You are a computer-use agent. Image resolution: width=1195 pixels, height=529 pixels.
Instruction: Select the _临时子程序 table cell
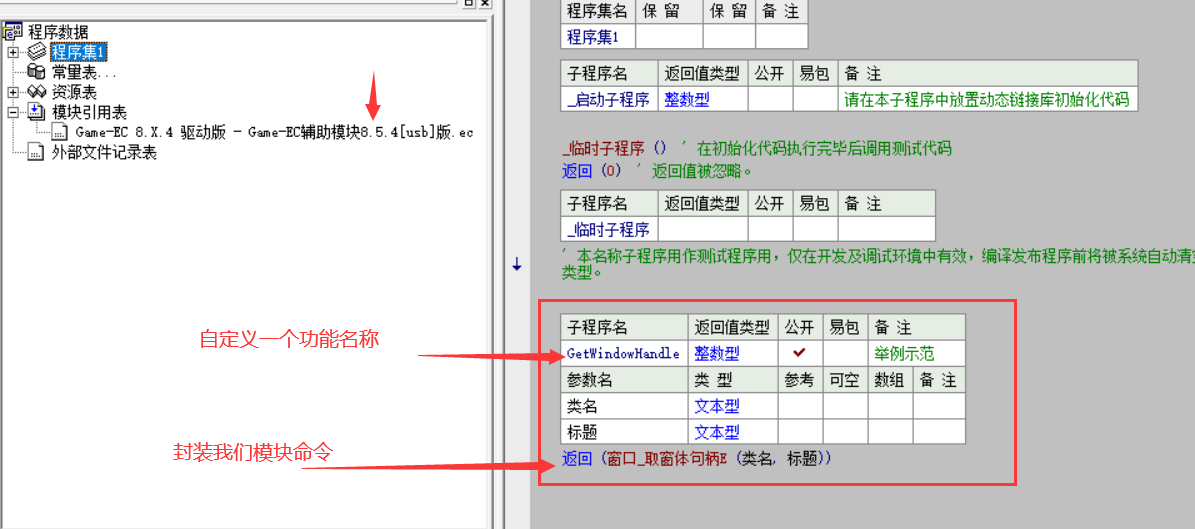[x=608, y=229]
